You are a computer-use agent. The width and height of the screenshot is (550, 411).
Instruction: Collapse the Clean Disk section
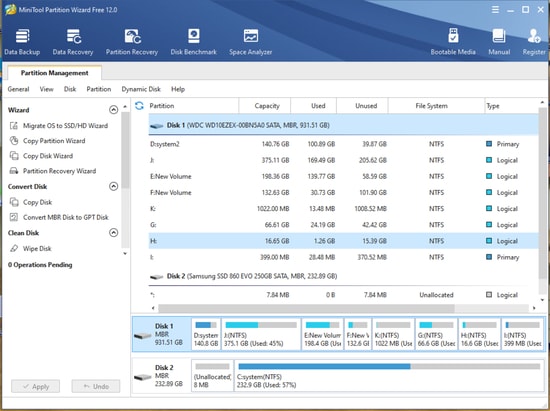point(113,233)
